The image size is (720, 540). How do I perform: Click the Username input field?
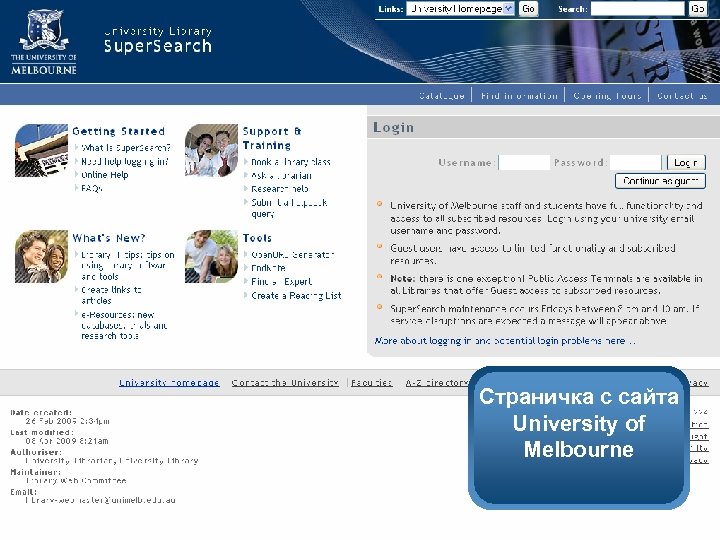pyautogui.click(x=524, y=163)
